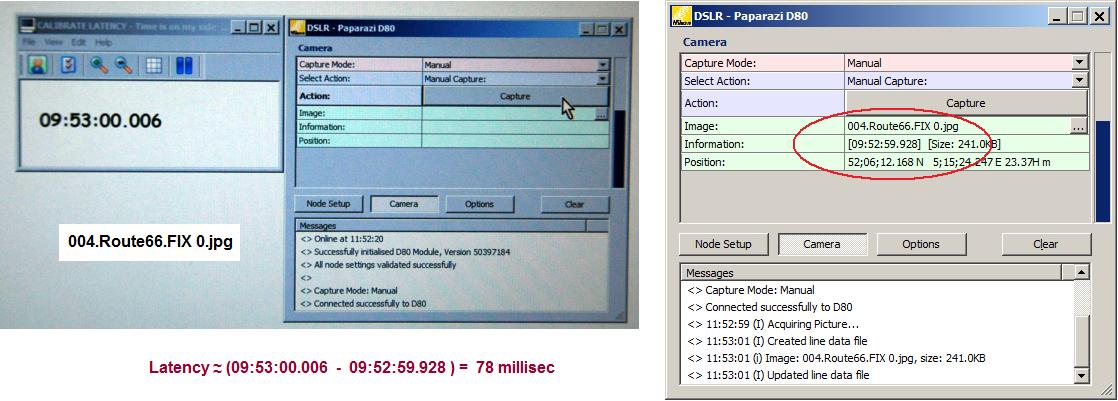
Task: Expand Capture Mode dropdown in photographed DSLR window
Action: coord(602,65)
